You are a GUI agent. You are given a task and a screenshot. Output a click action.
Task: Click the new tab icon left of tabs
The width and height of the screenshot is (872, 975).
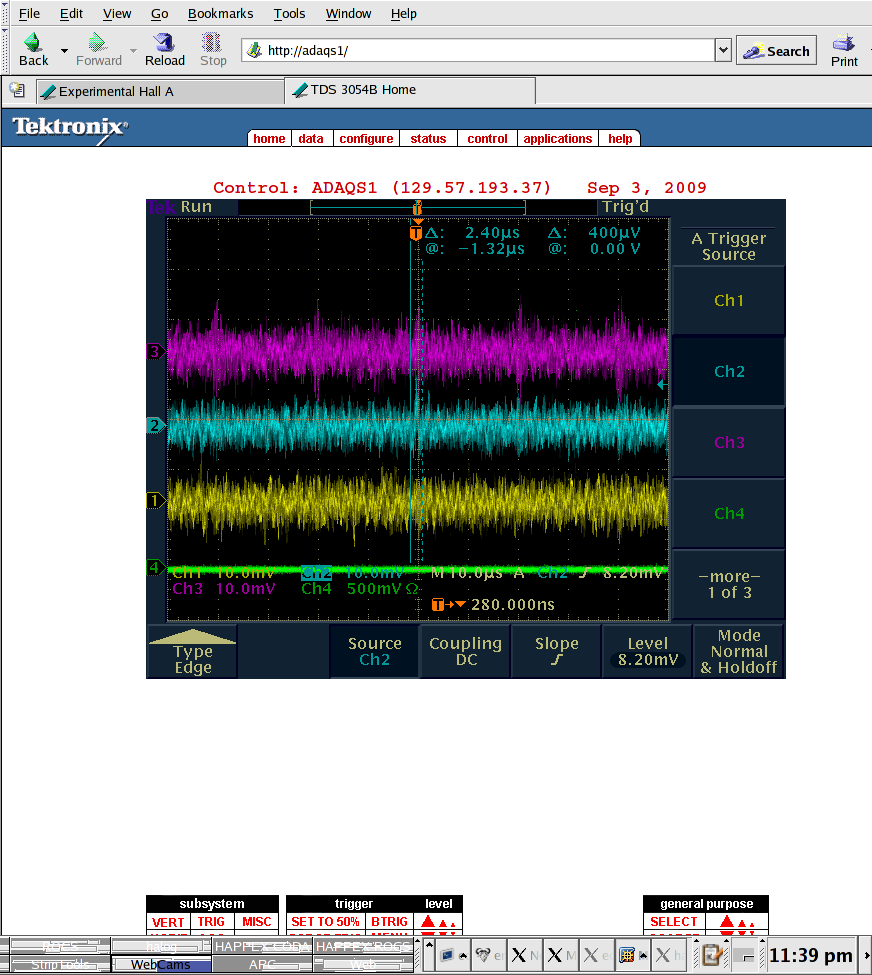17,91
